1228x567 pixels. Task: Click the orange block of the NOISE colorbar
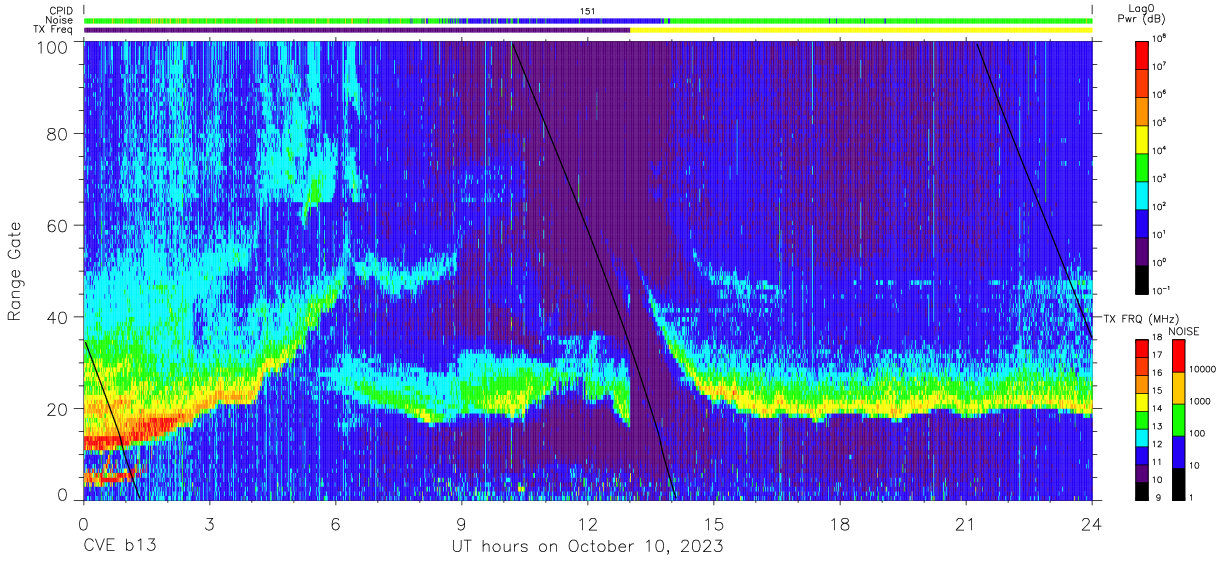pos(1179,387)
